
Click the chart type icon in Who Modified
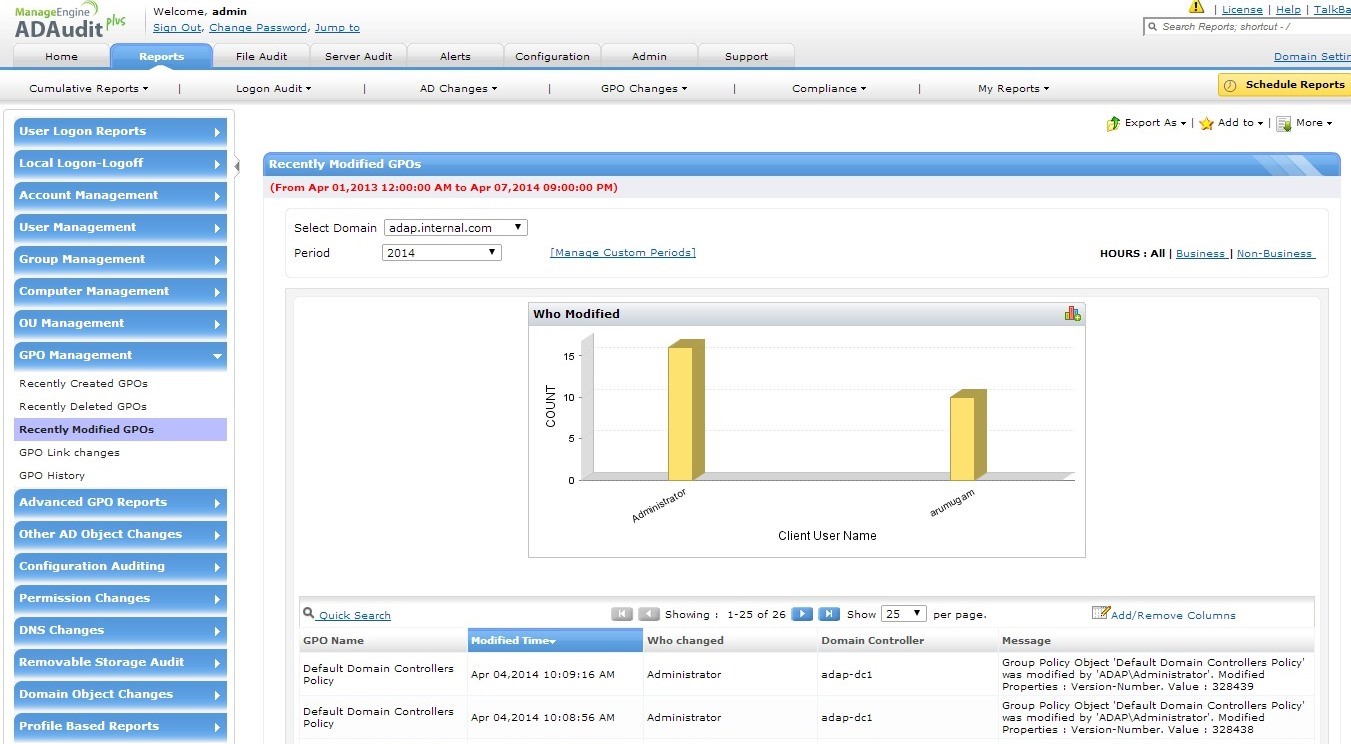pyautogui.click(x=1072, y=314)
